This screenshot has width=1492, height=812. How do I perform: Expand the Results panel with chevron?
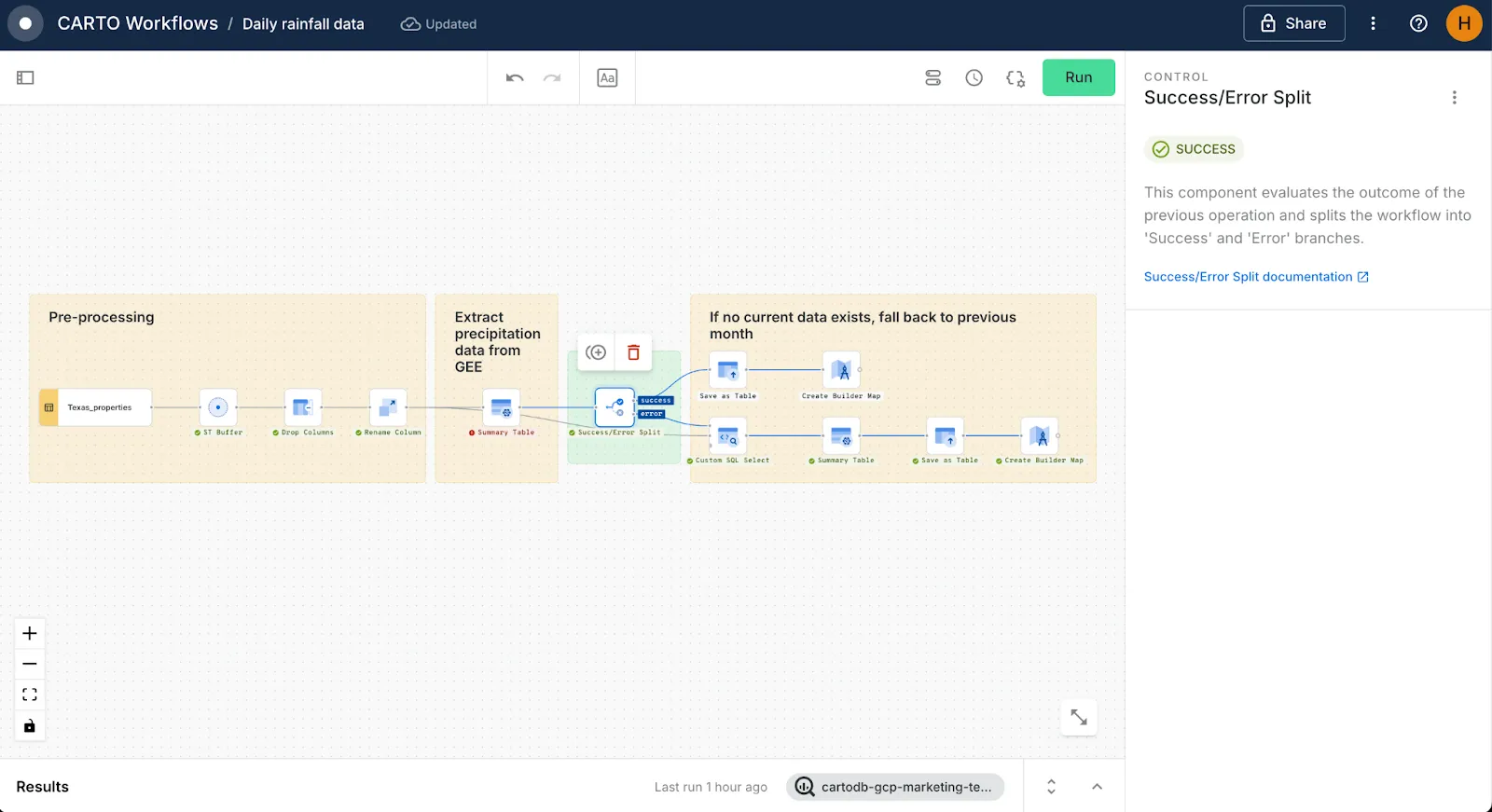click(1097, 787)
